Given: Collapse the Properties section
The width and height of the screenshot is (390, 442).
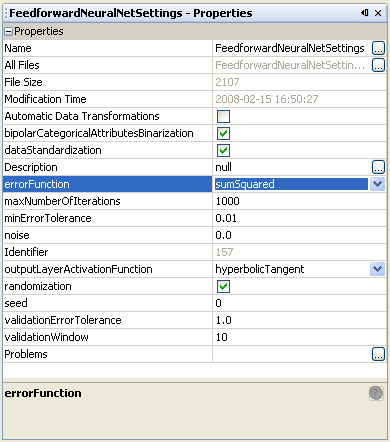Looking at the screenshot, I should pyautogui.click(x=9, y=32).
